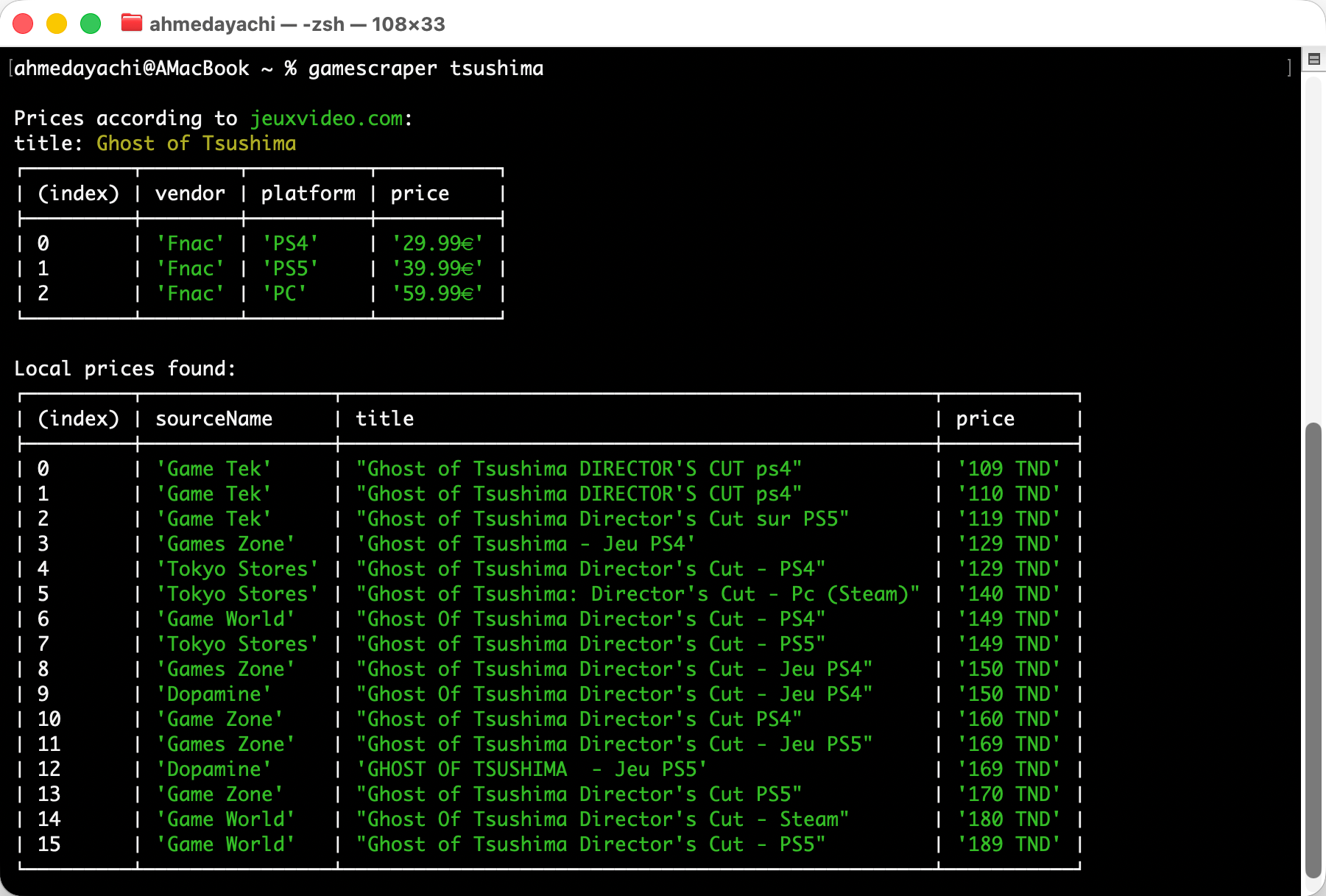This screenshot has width=1326, height=896.
Task: Click 'Game World' in row index 15
Action: point(225,844)
